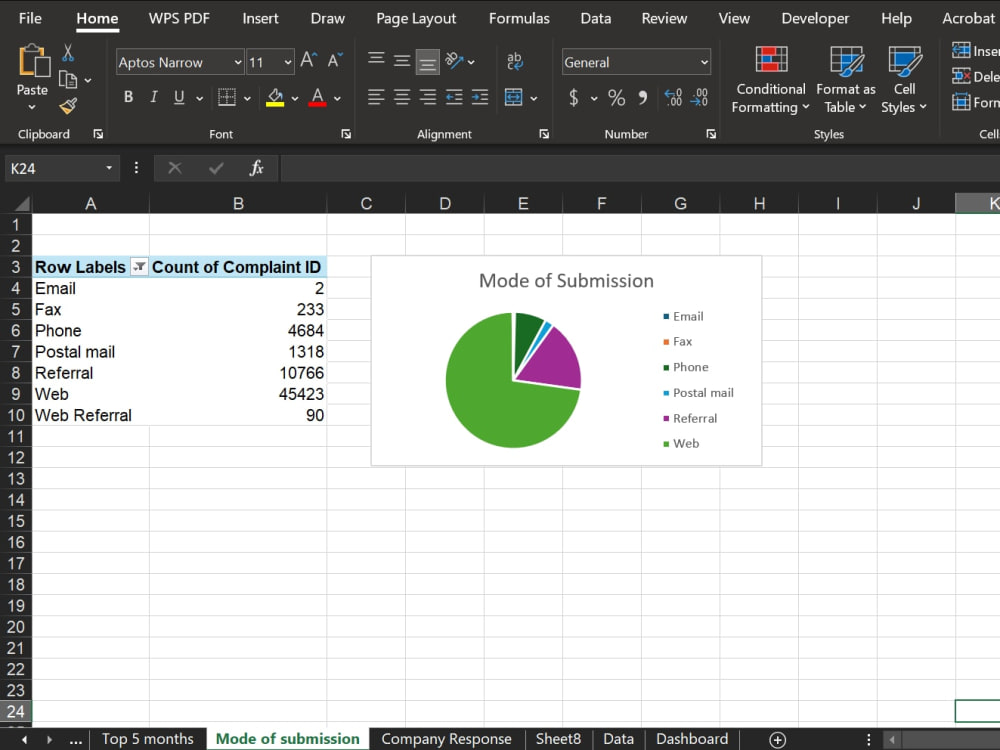Switch to Formulas ribbon tab
1000x750 pixels.
(x=519, y=18)
